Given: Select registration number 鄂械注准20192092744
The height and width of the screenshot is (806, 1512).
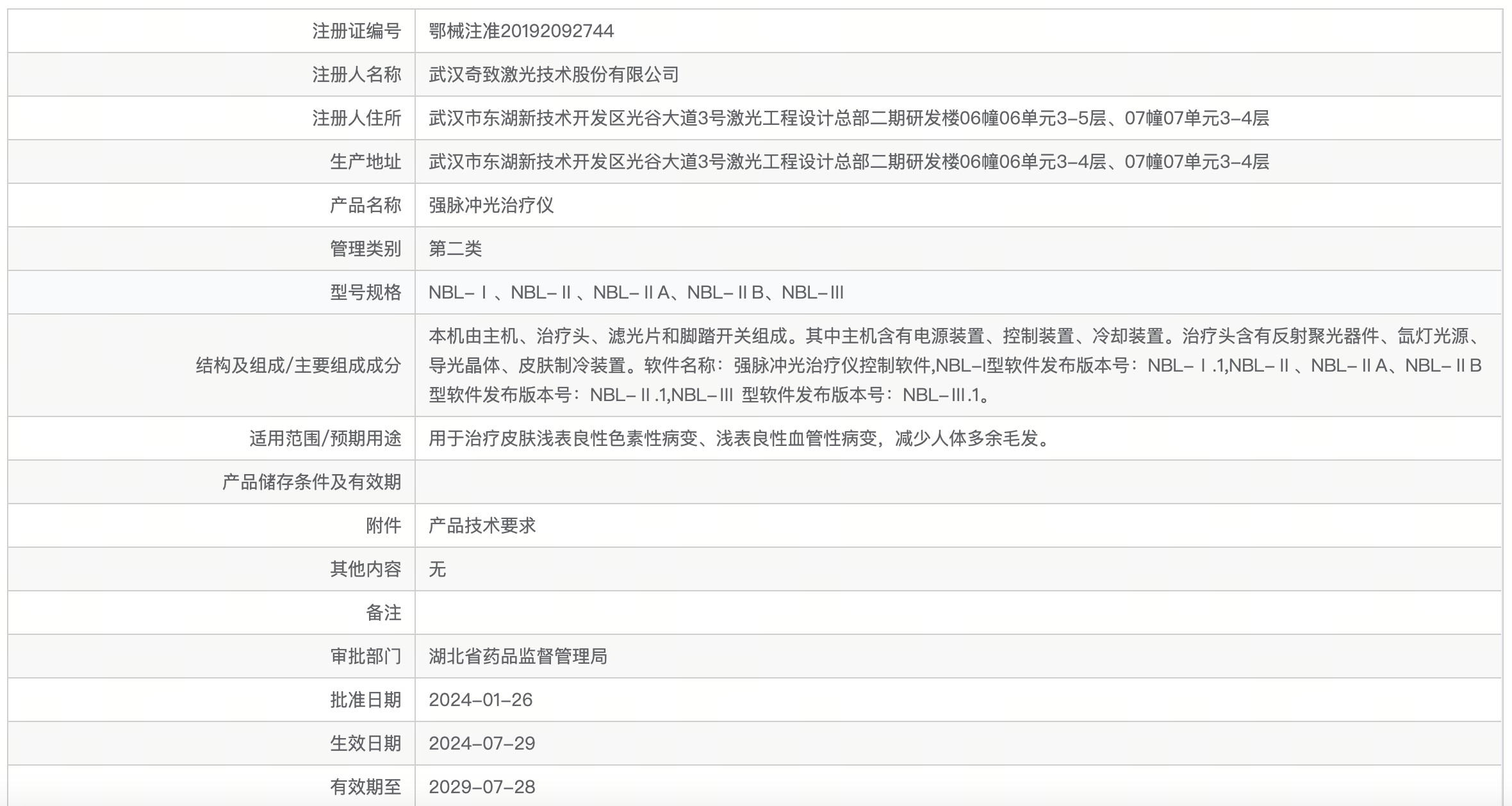Looking at the screenshot, I should point(521,31).
